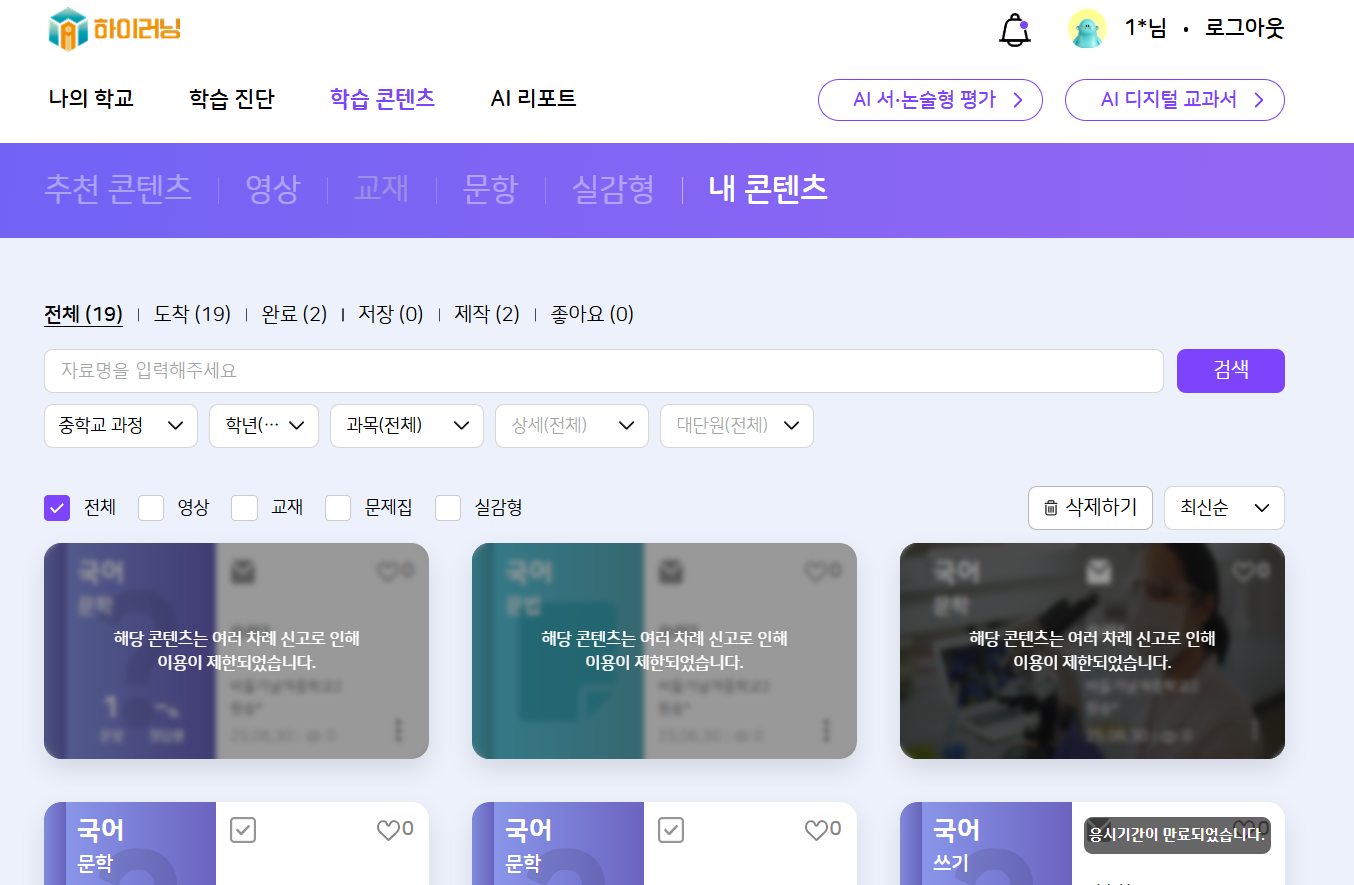This screenshot has width=1354, height=885.
Task: Click checkmark icon on second 국어 문학 card
Action: click(671, 830)
